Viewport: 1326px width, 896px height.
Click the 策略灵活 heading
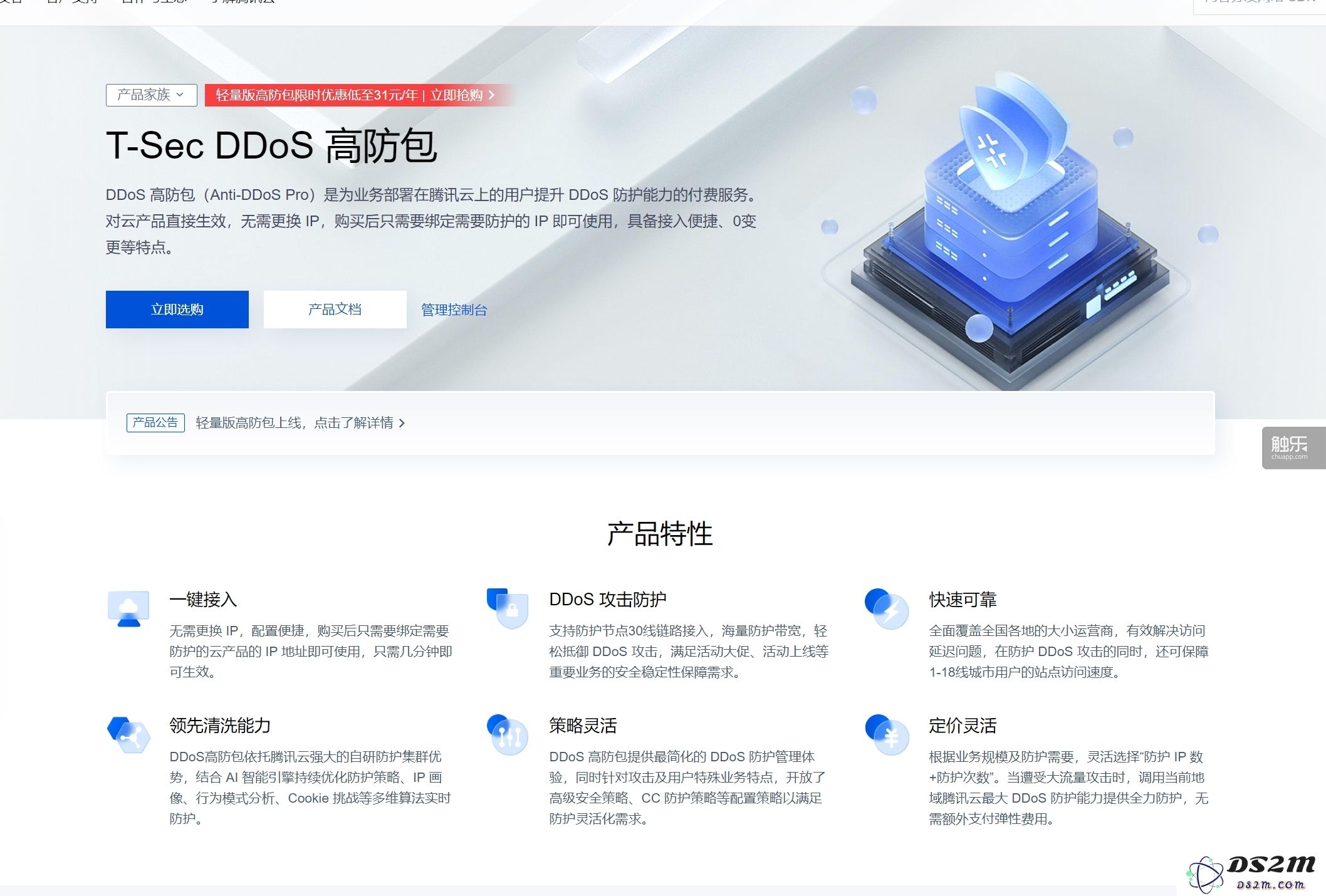(x=583, y=726)
